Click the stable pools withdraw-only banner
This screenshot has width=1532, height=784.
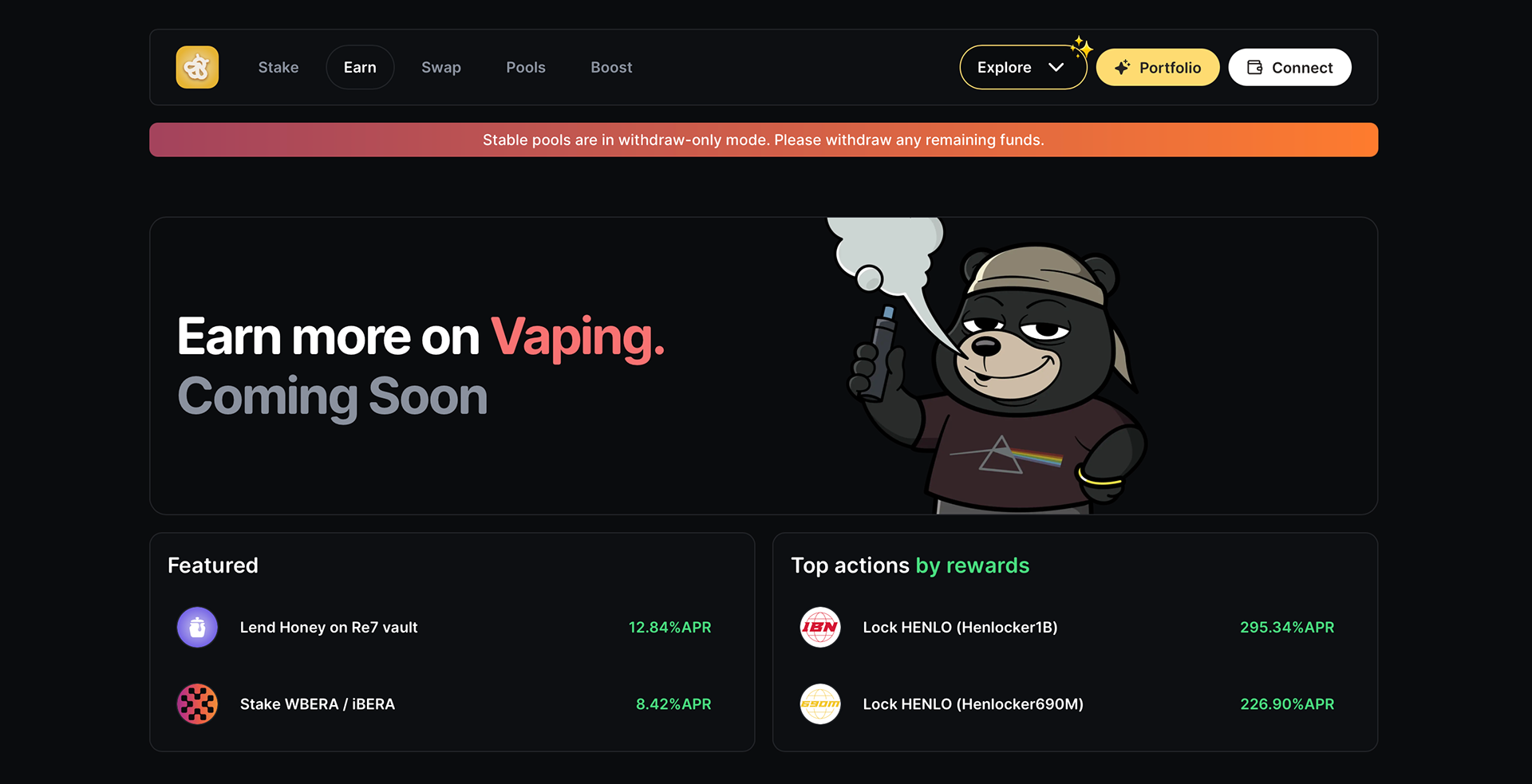pyautogui.click(x=764, y=140)
